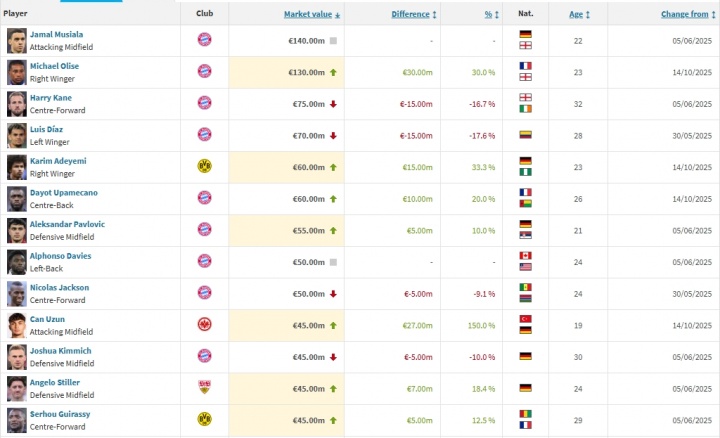Screen dimensions: 720x438
Task: Click Bayern crest in Harry Kane row
Action: 204,103
